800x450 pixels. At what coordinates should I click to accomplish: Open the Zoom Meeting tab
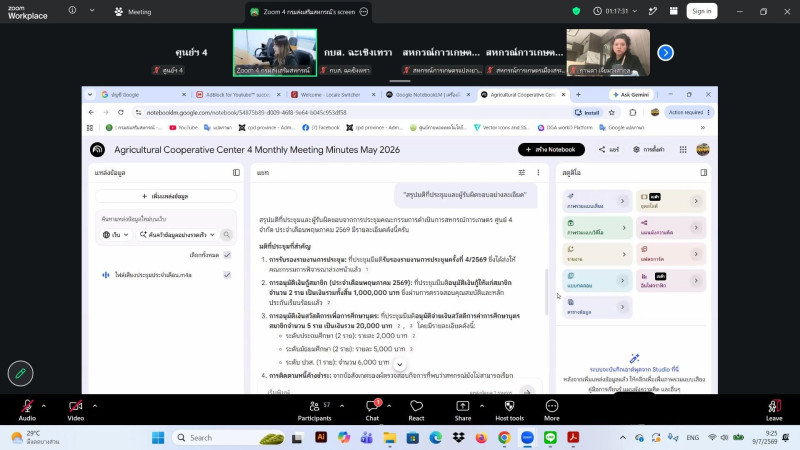(x=133, y=11)
